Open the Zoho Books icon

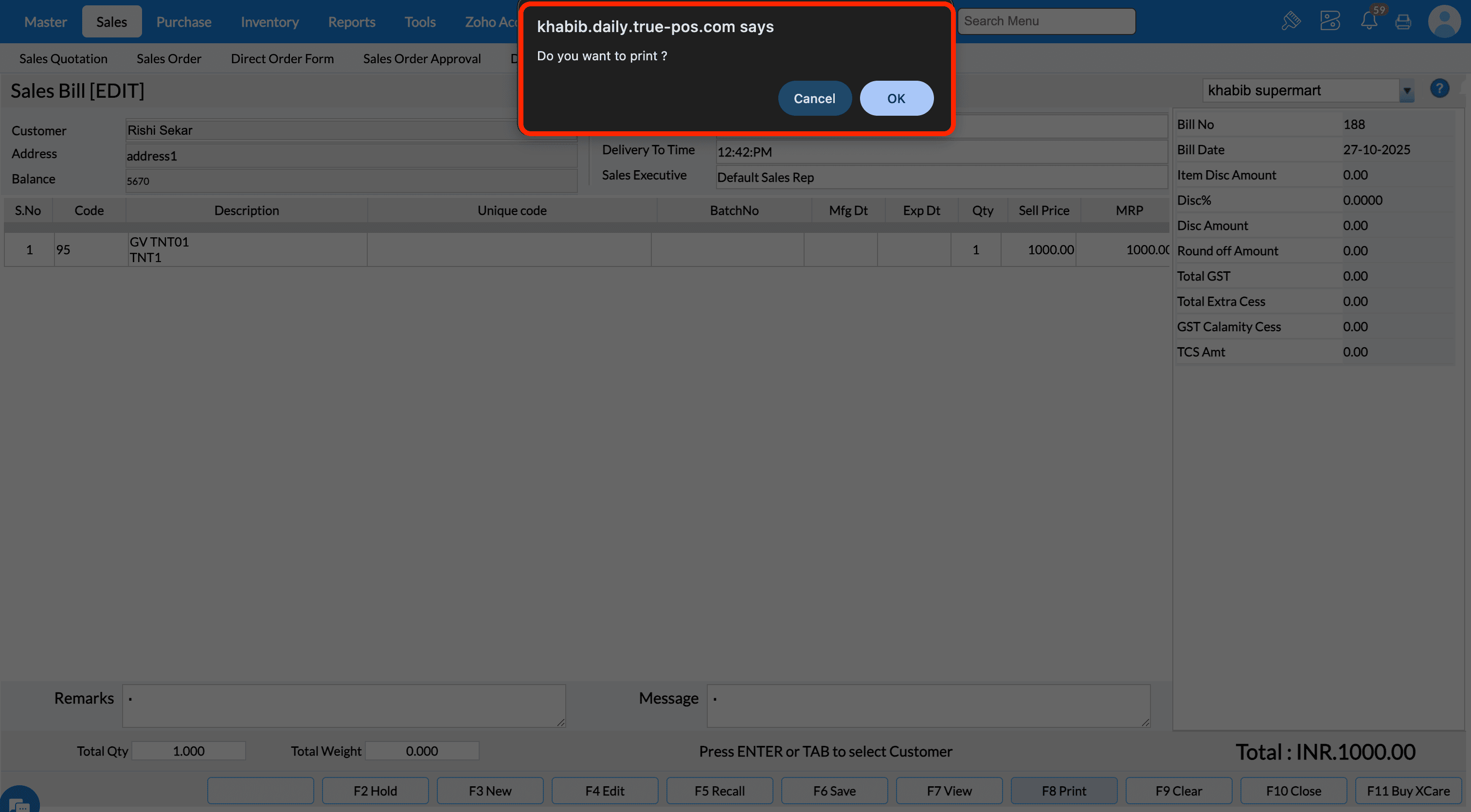pos(1329,21)
